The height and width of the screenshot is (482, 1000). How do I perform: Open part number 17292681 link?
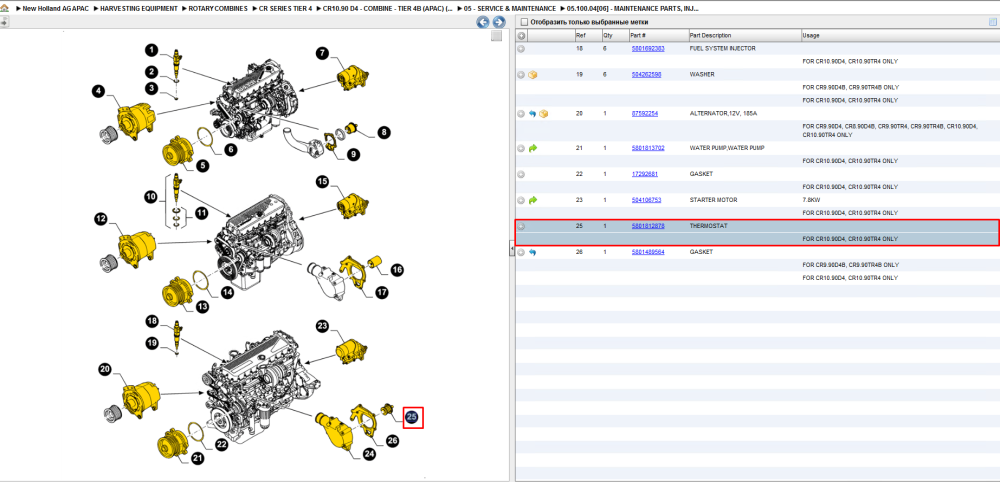pyautogui.click(x=644, y=174)
